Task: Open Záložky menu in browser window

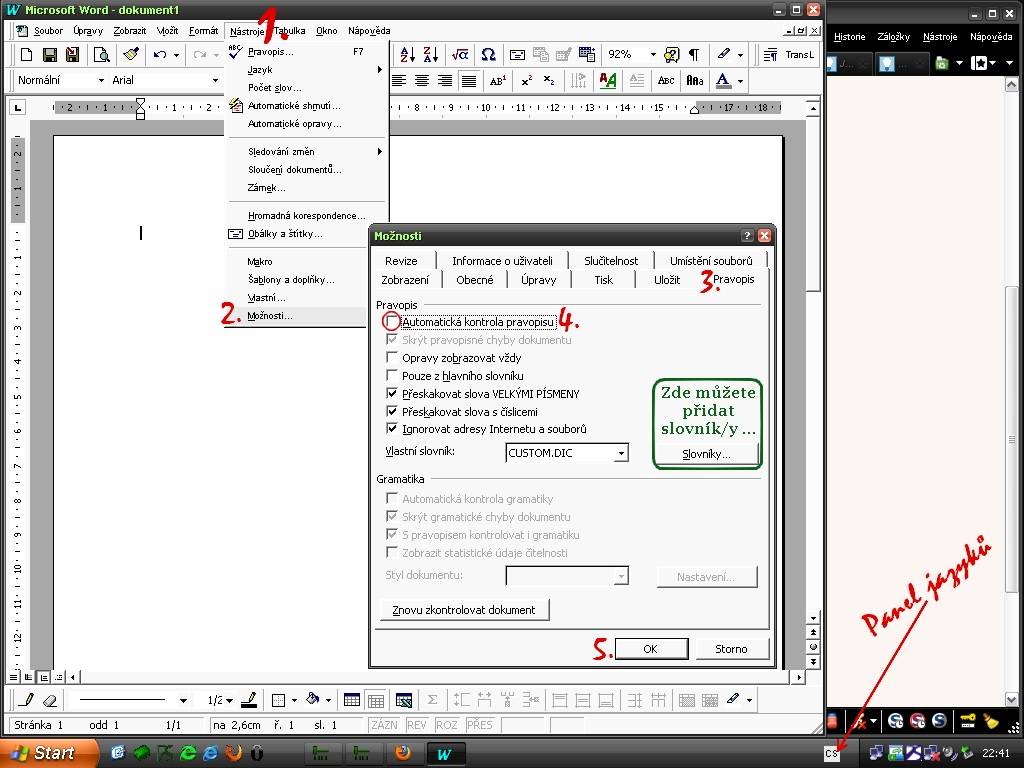Action: [x=893, y=37]
